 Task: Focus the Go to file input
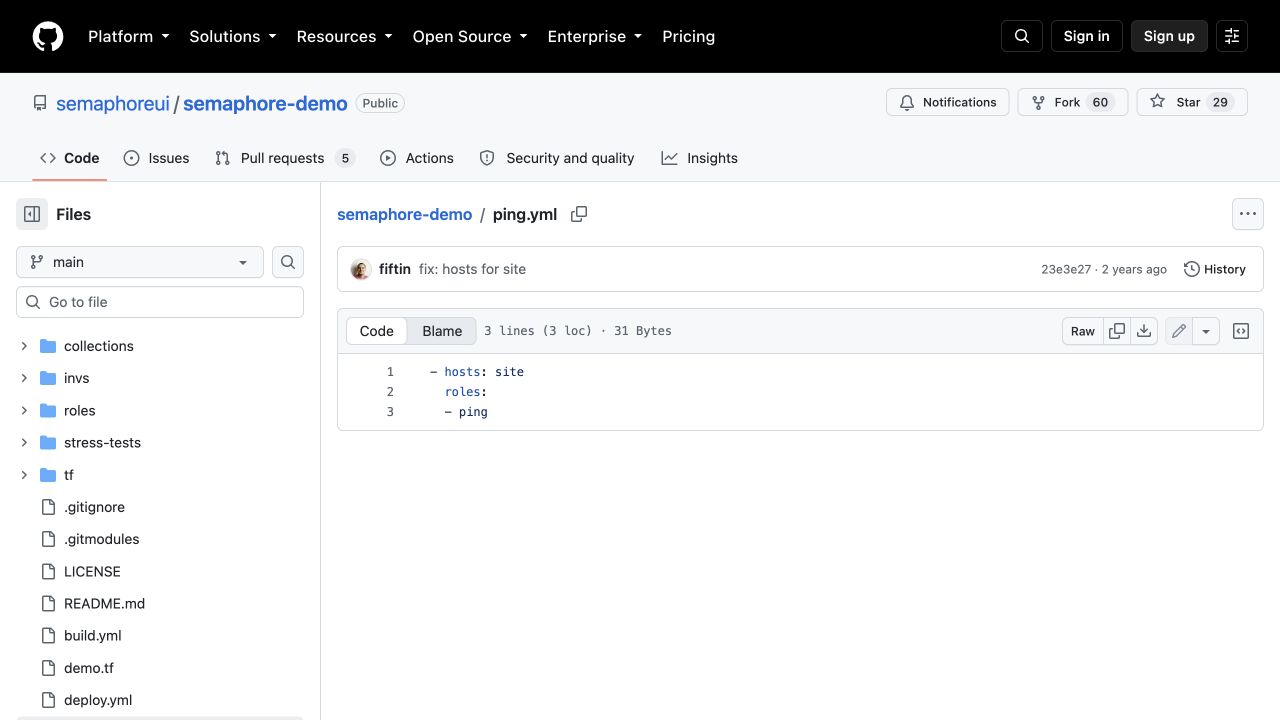click(x=160, y=302)
